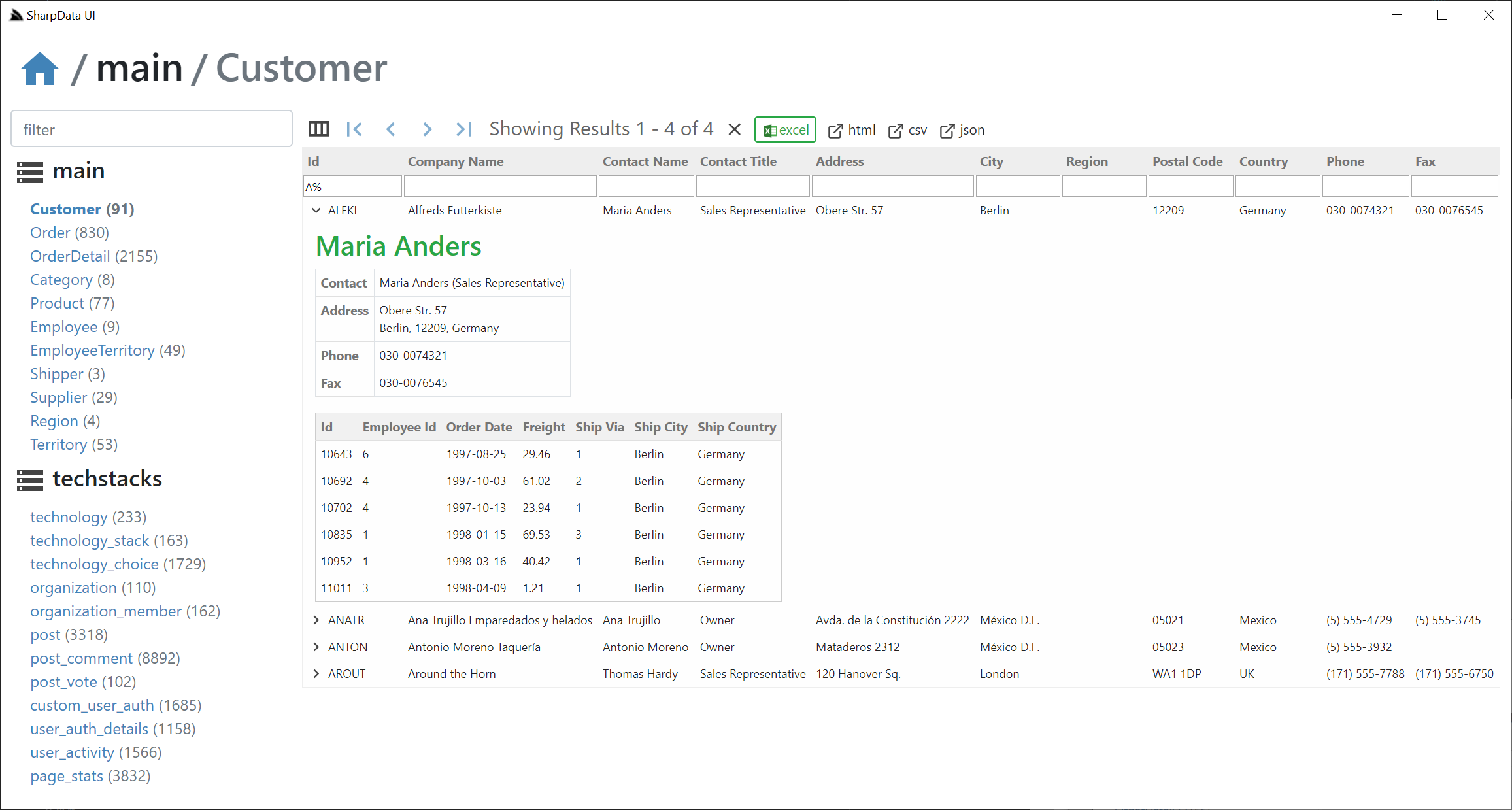Open results as json
The width and height of the screenshot is (1512, 810).
[962, 130]
